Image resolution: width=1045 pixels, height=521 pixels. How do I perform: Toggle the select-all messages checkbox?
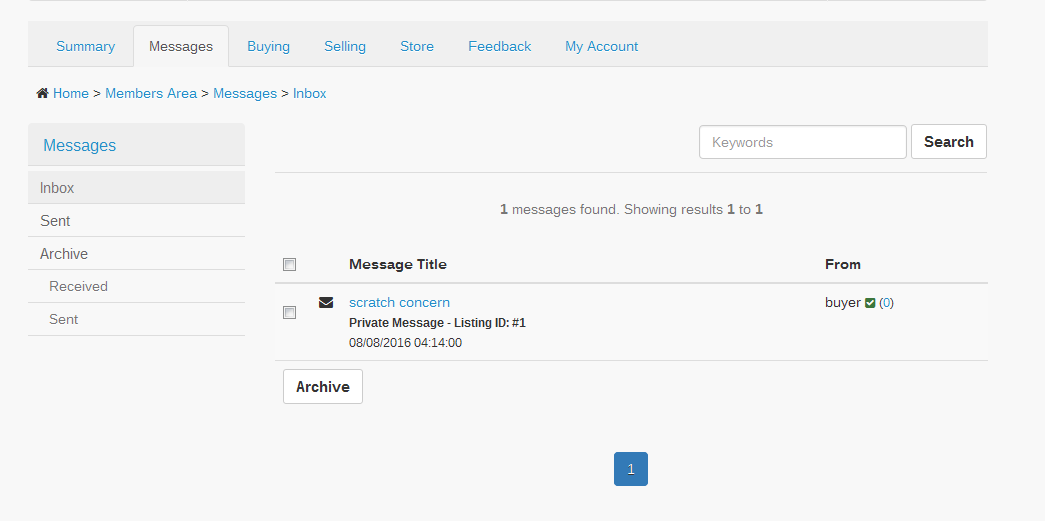click(x=290, y=265)
